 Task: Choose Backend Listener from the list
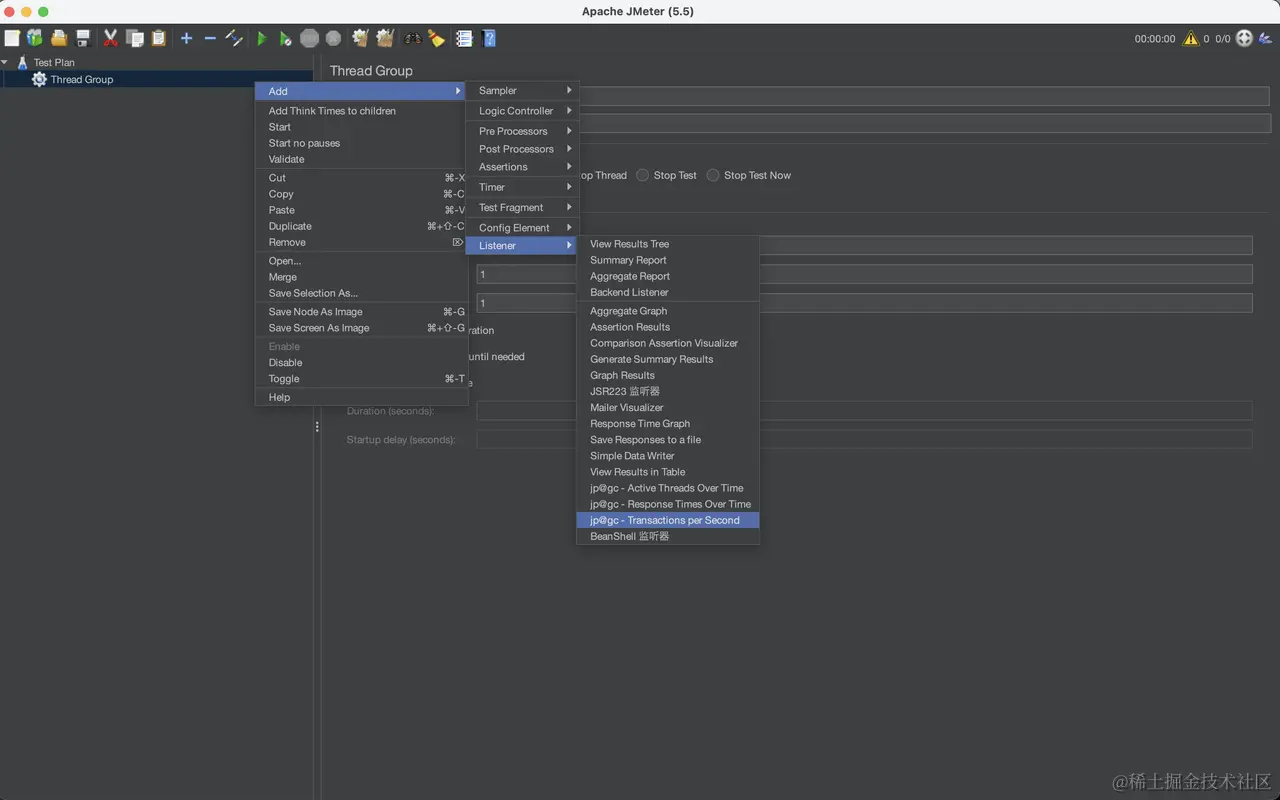[668, 292]
